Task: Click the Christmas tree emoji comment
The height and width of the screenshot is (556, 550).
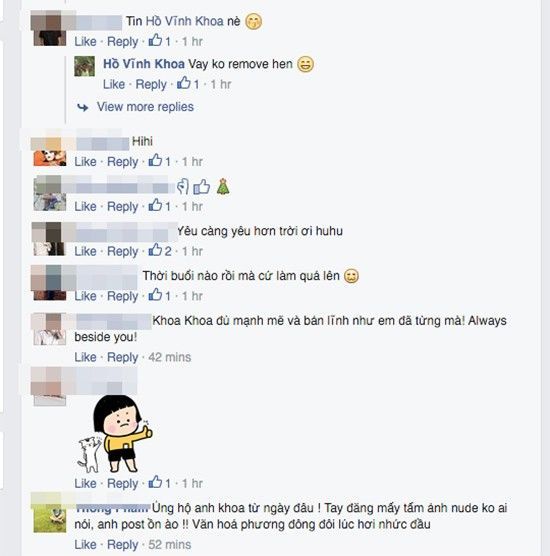Action: click(x=223, y=187)
